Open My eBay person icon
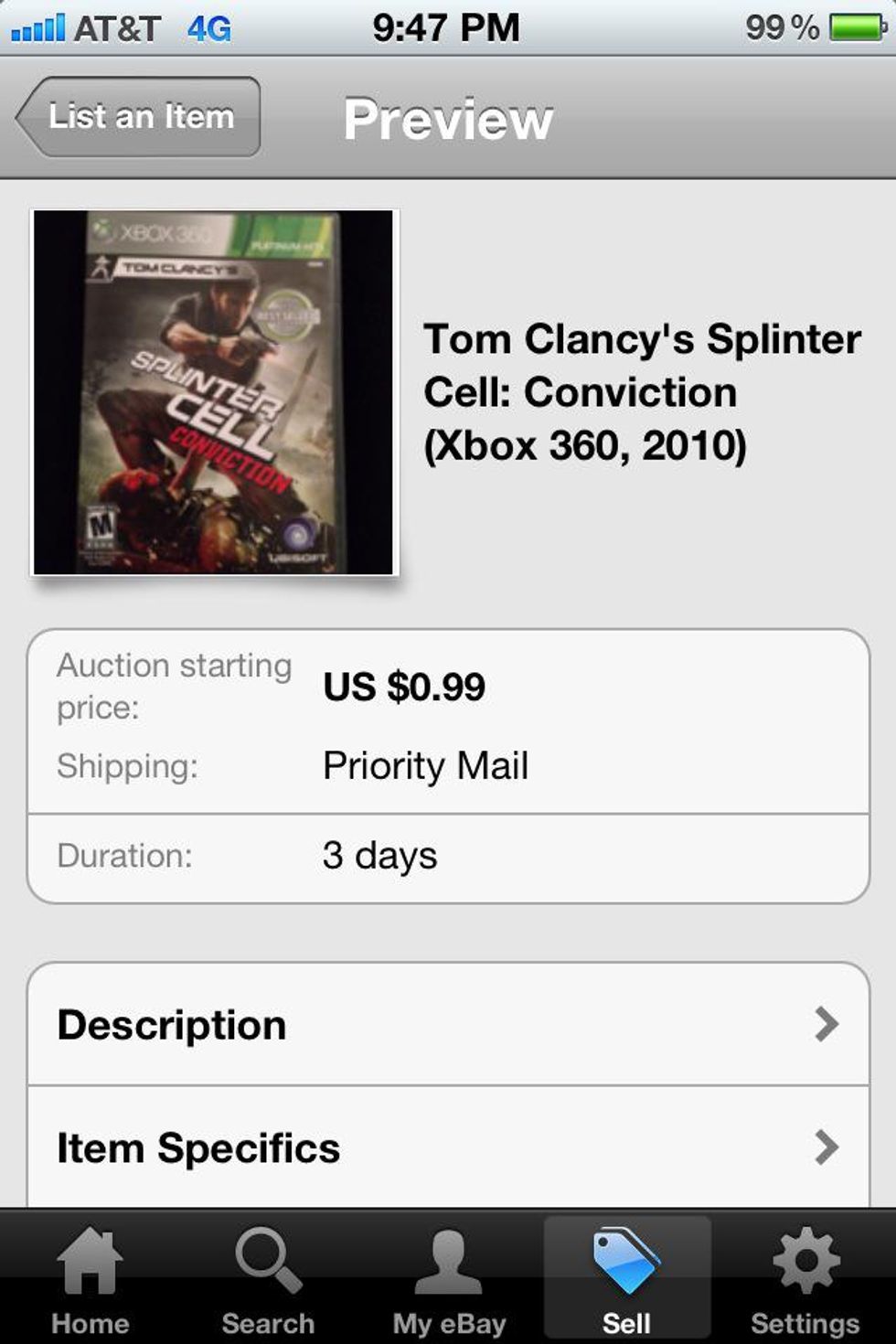Viewport: 896px width, 1344px height. 448,1263
